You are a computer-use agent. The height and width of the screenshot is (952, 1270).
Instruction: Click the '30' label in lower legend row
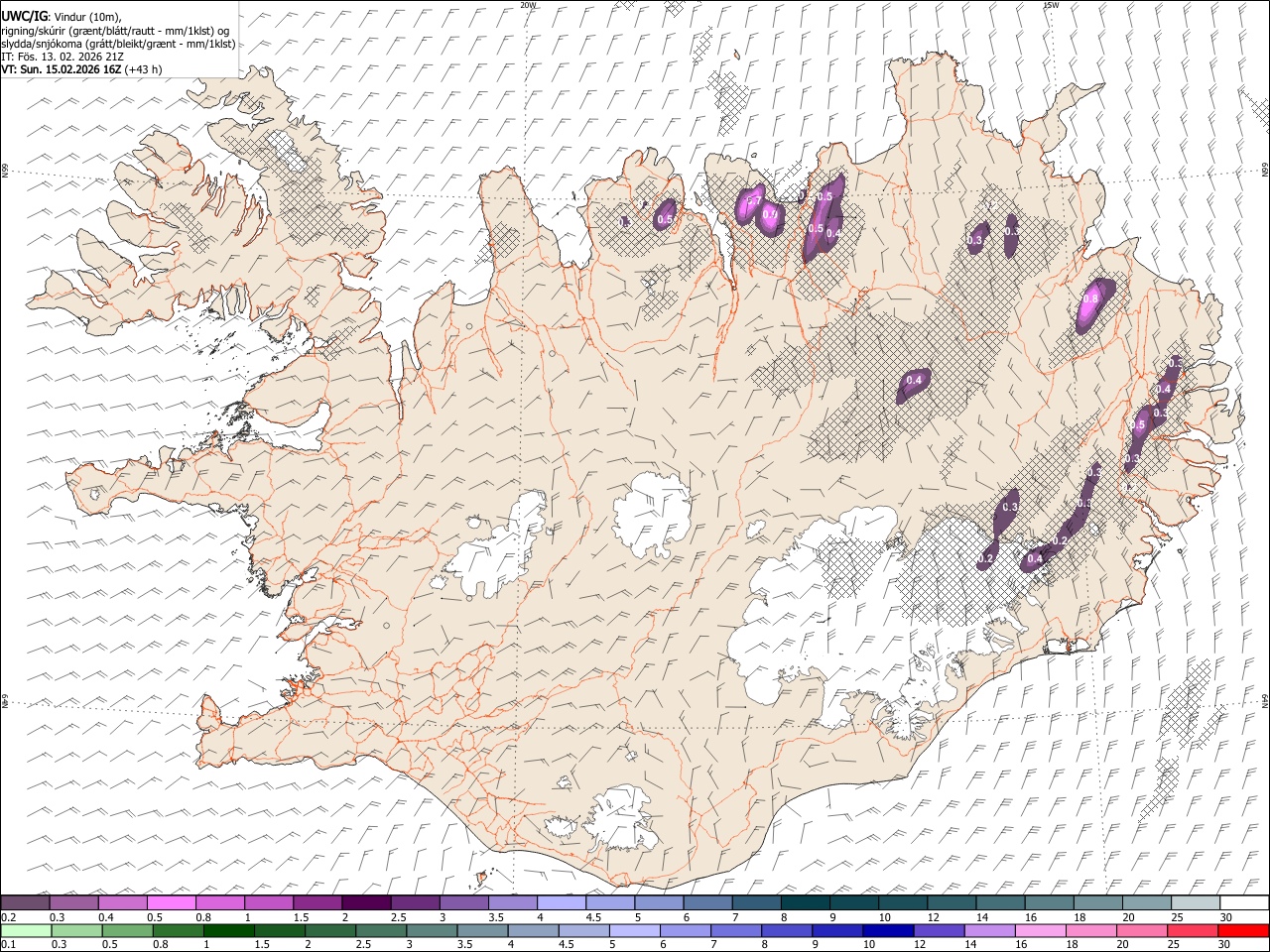tap(1224, 945)
